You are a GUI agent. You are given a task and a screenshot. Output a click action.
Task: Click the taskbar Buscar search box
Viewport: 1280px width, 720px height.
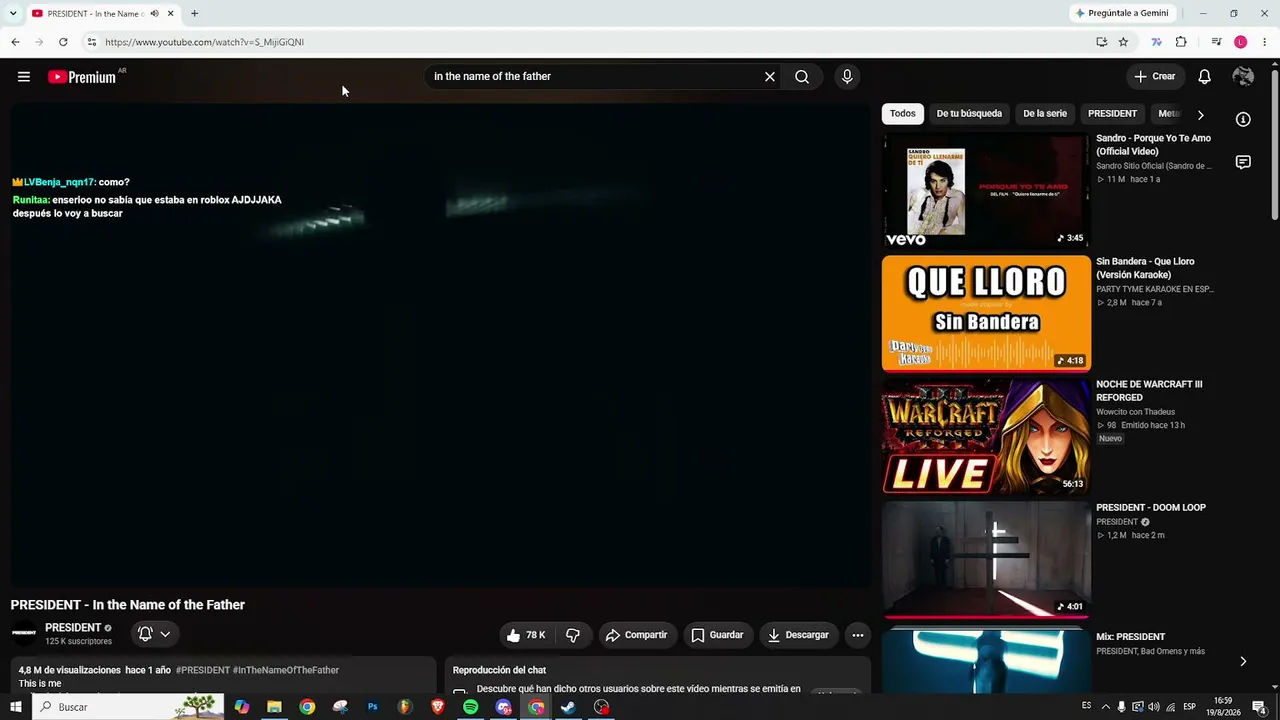[127, 707]
